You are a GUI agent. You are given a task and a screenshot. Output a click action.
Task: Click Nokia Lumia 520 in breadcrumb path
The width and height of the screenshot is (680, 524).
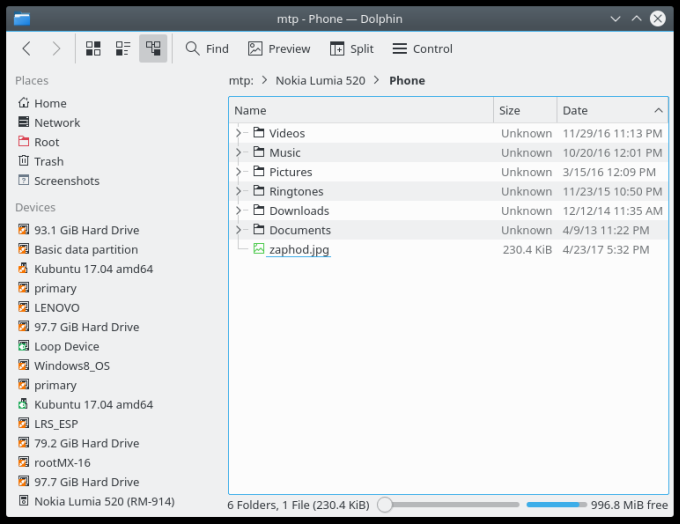(x=322, y=80)
